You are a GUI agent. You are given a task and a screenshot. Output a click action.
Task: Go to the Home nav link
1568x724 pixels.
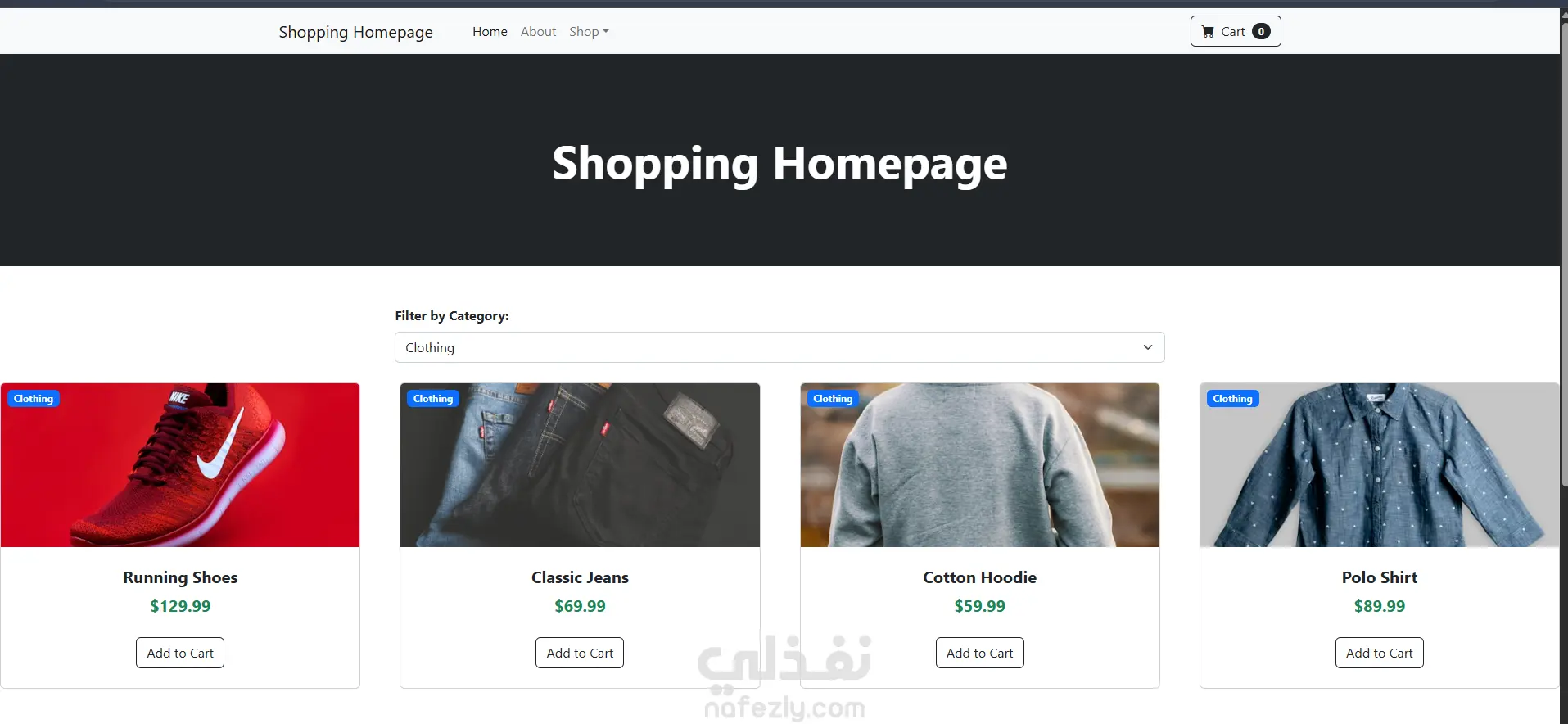(x=490, y=32)
